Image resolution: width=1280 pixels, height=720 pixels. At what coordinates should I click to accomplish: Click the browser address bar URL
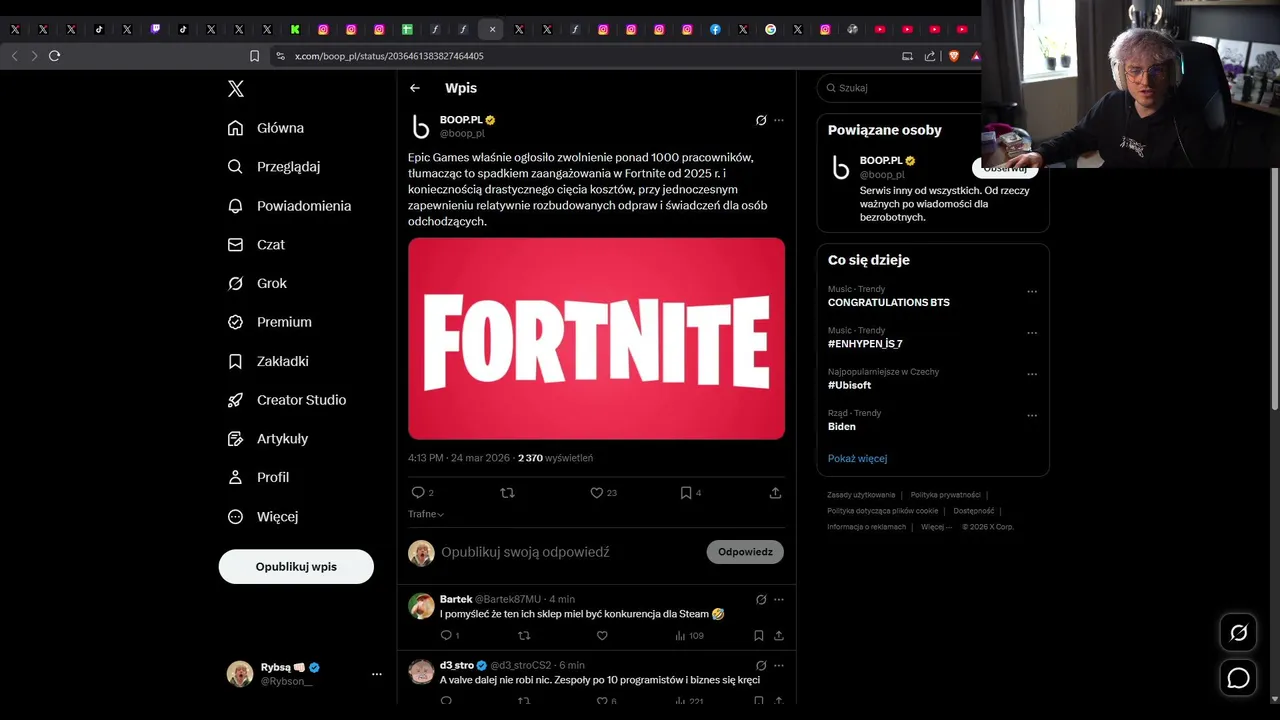[389, 56]
